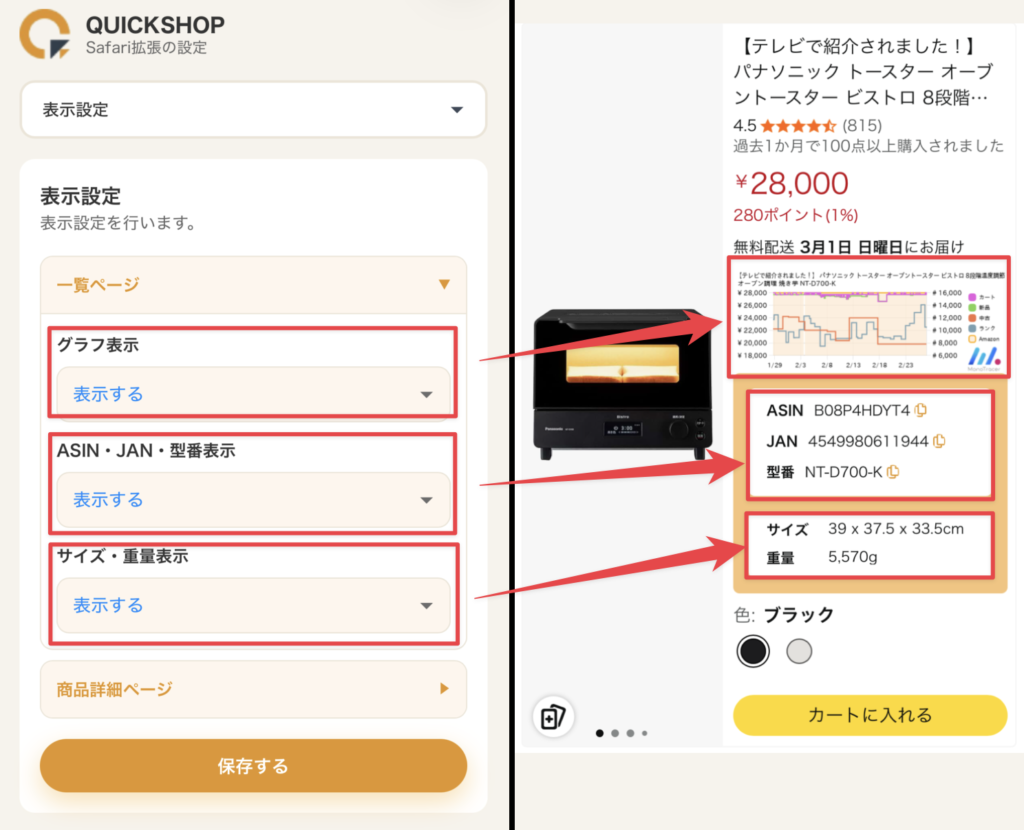
Task: Click the first image carousel dot
Action: [x=600, y=733]
